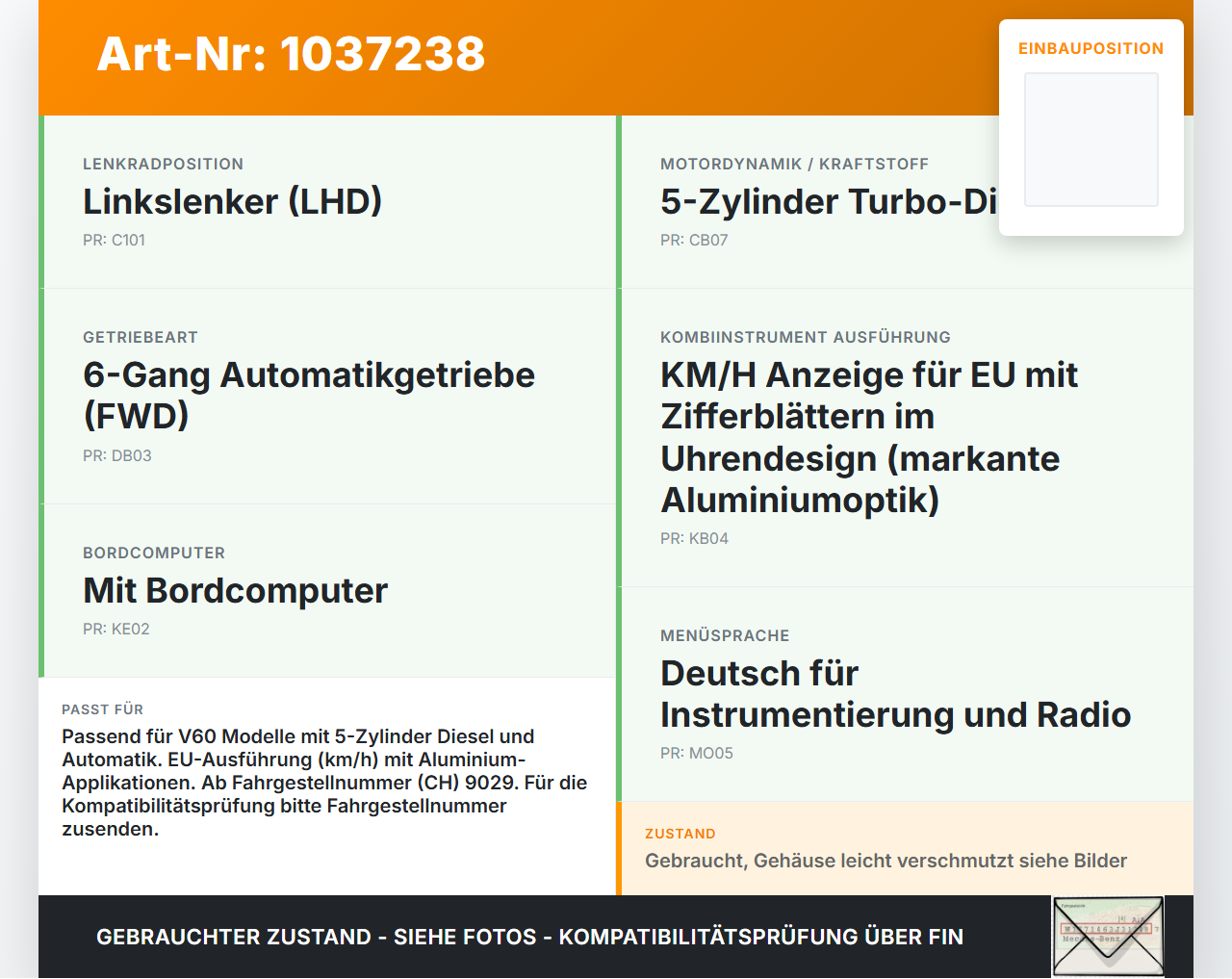Select the BORDCOMPUTER label
This screenshot has height=979, width=1232.
(154, 553)
